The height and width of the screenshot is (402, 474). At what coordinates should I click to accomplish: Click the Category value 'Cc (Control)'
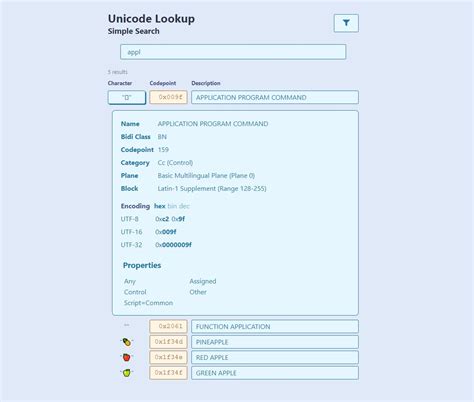pos(175,163)
